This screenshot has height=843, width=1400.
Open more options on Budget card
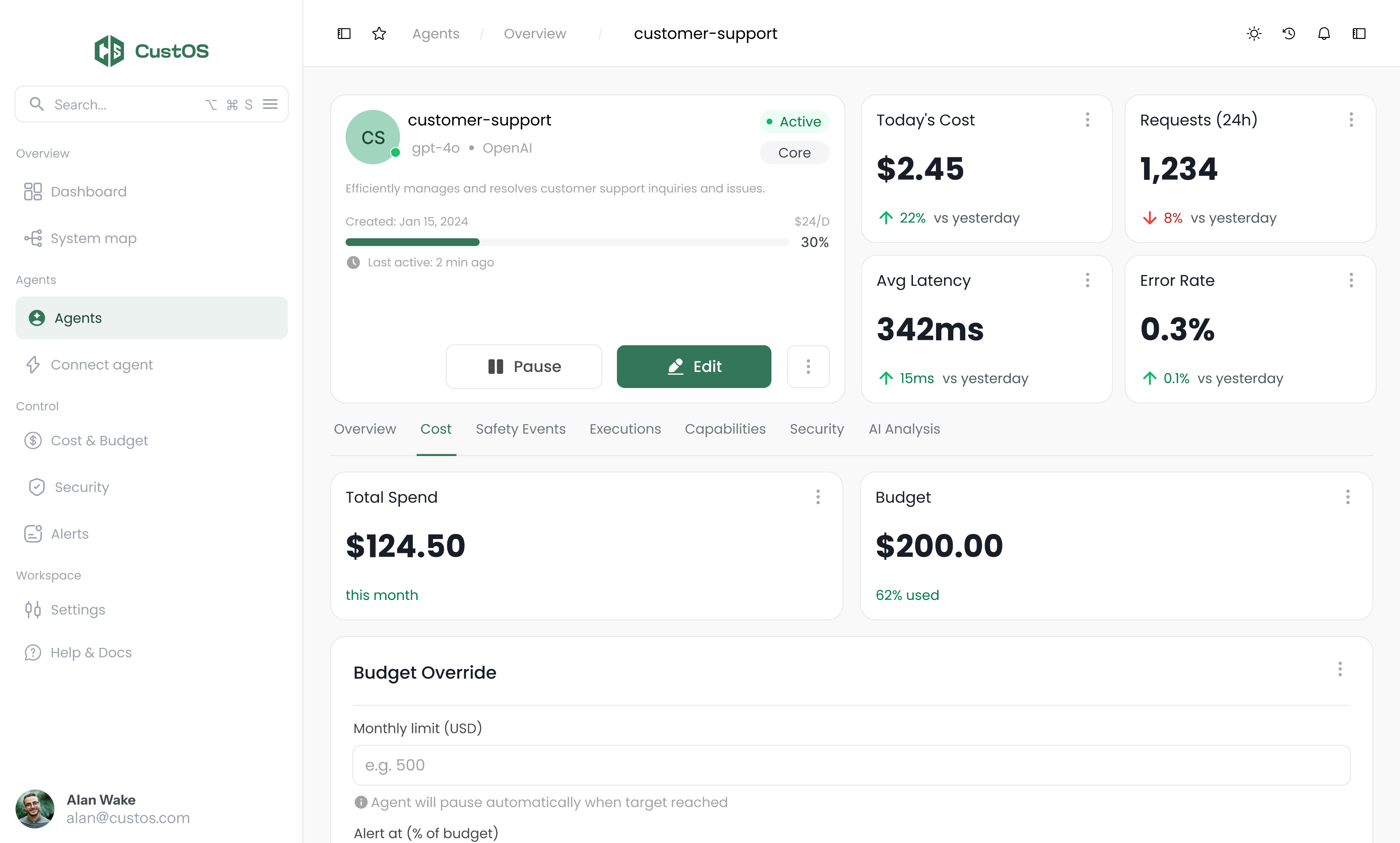tap(1348, 497)
